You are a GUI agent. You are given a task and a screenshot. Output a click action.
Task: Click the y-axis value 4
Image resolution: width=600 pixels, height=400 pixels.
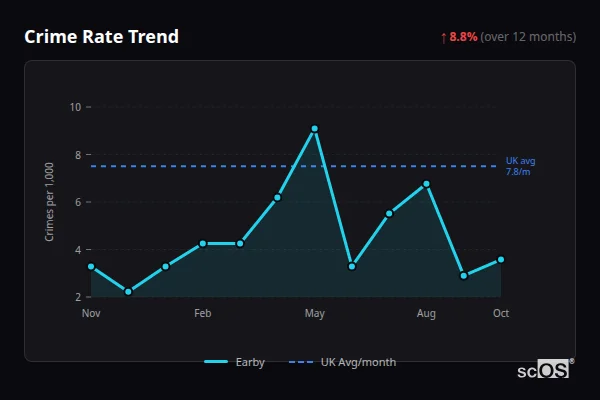[78, 250]
